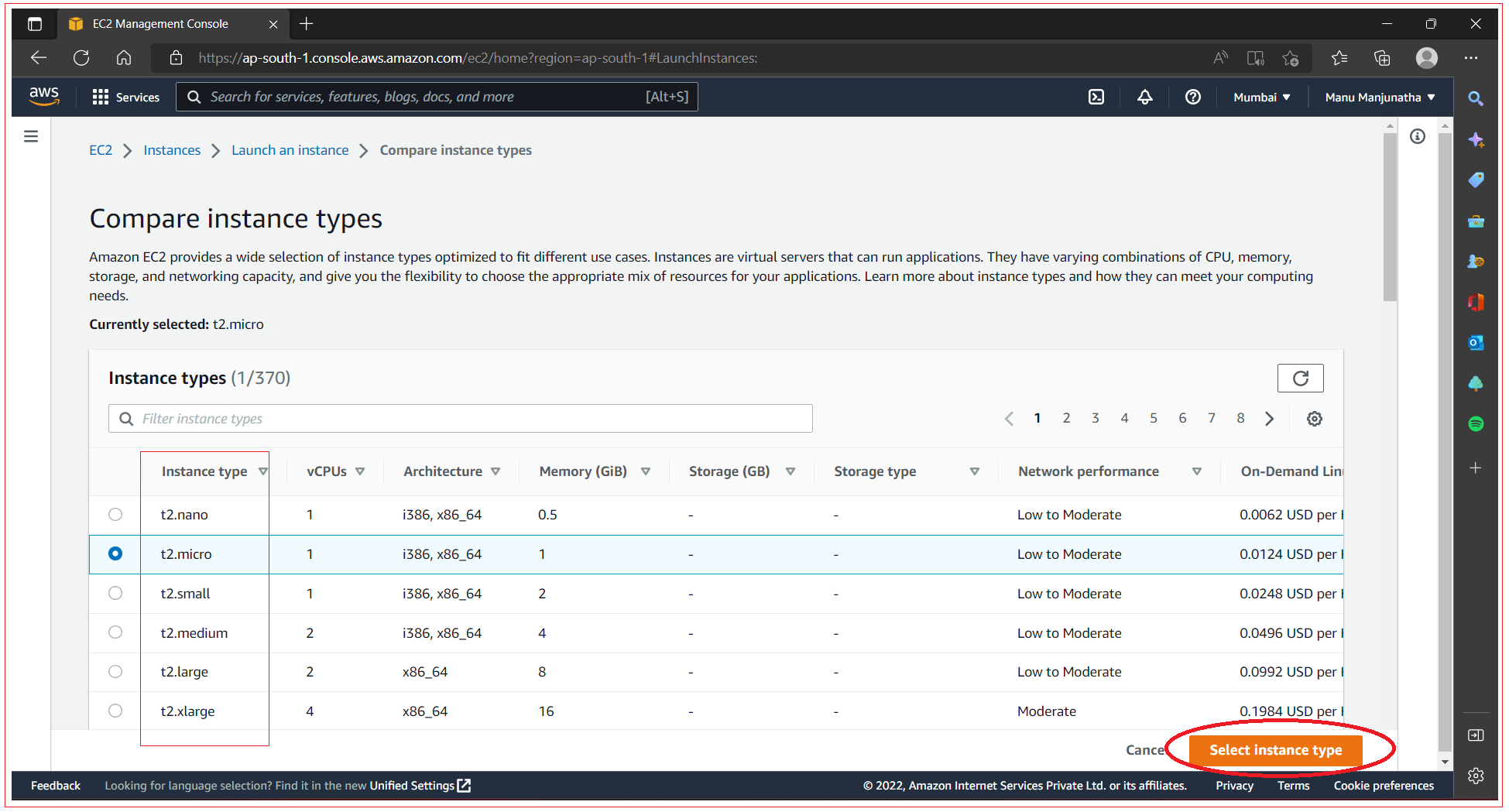Open the Manu Manjunatha account menu
The image size is (1509, 812).
click(x=1378, y=97)
